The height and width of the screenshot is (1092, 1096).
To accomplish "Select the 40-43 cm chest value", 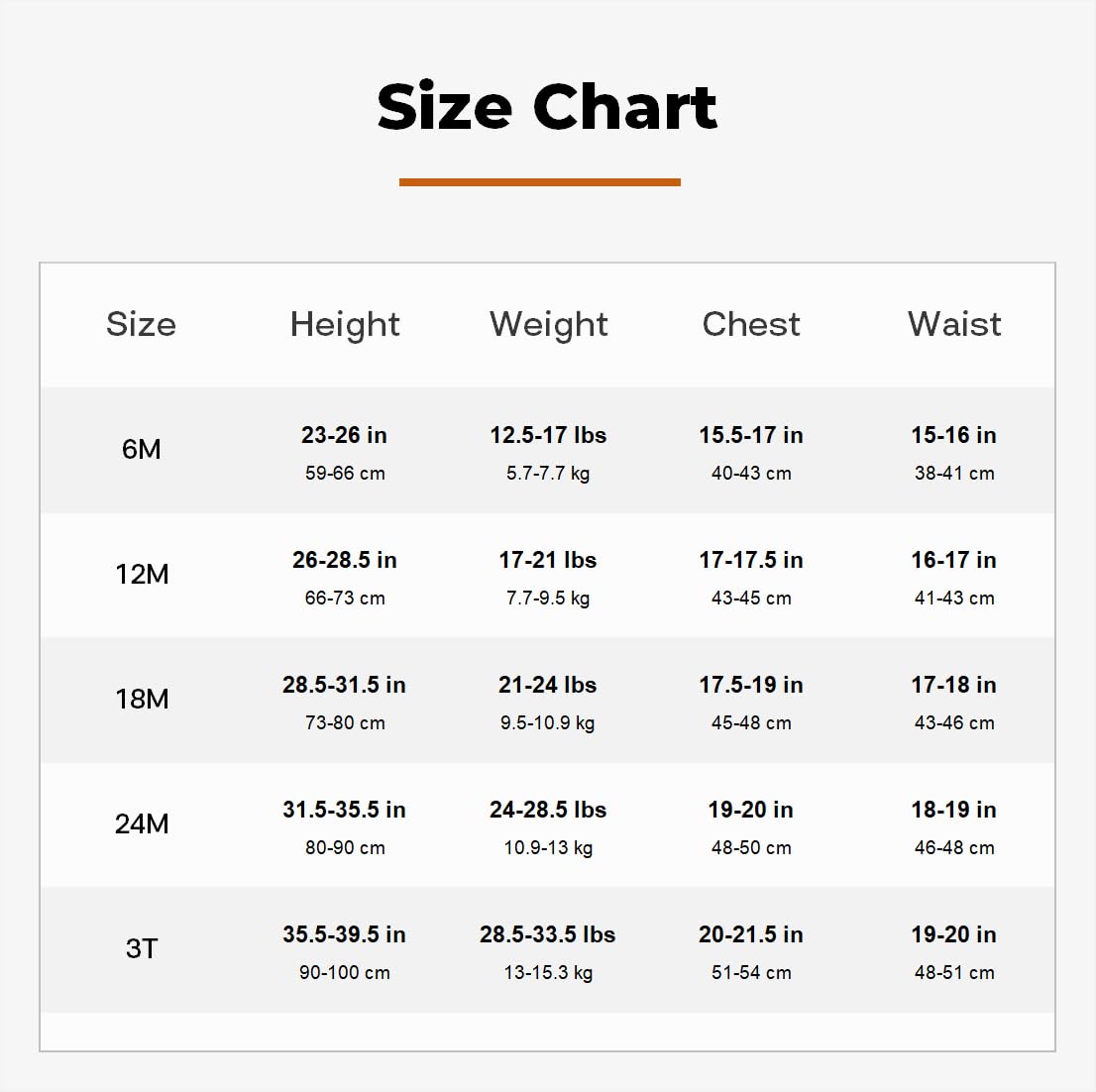I will pyautogui.click(x=751, y=474).
